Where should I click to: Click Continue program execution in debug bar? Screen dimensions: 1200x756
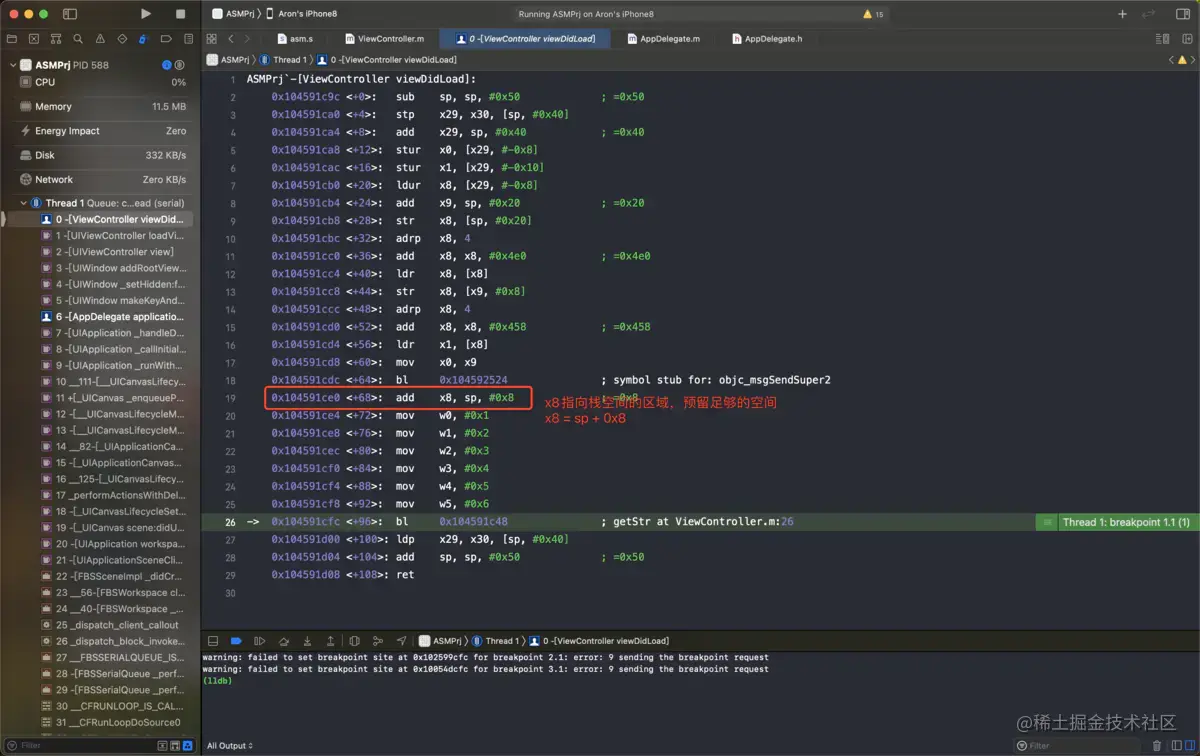pyautogui.click(x=260, y=641)
